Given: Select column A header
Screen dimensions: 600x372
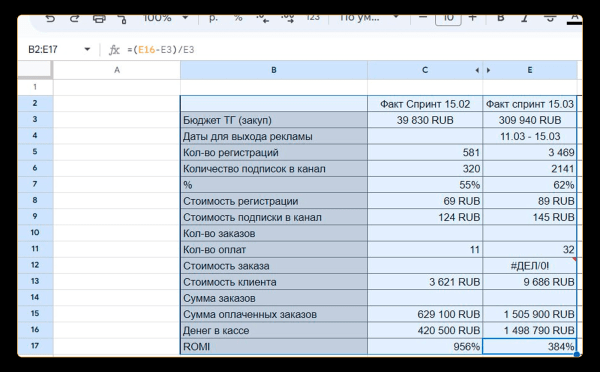Looking at the screenshot, I should point(117,70).
